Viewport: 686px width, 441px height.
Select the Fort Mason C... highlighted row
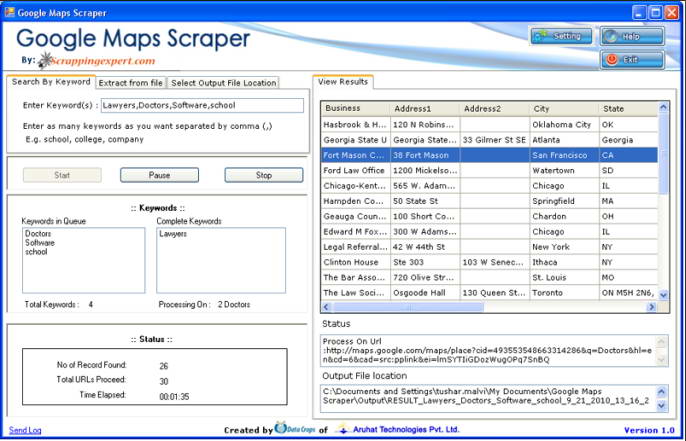[489, 155]
